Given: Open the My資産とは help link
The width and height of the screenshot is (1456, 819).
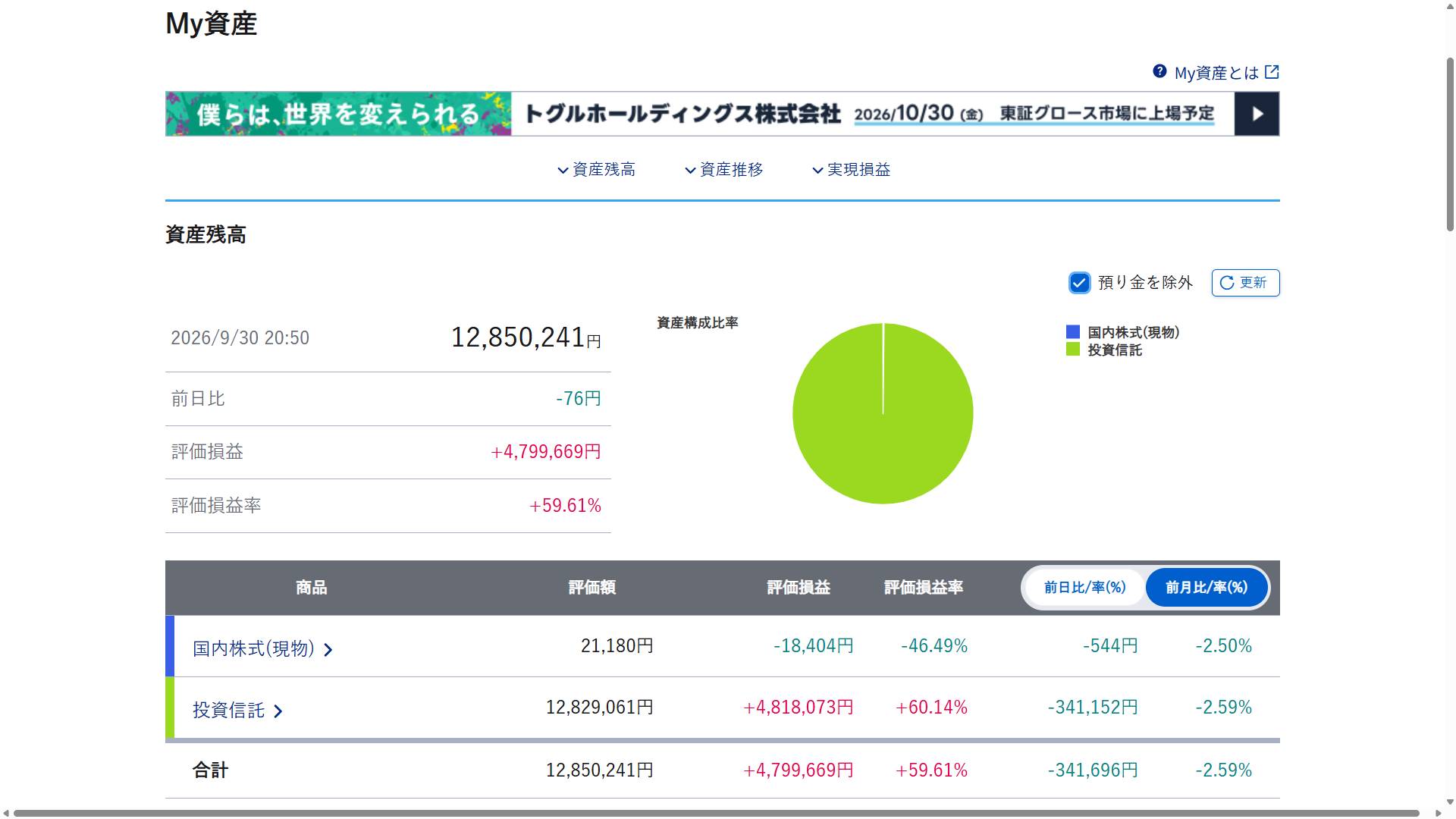Looking at the screenshot, I should click(x=1216, y=73).
